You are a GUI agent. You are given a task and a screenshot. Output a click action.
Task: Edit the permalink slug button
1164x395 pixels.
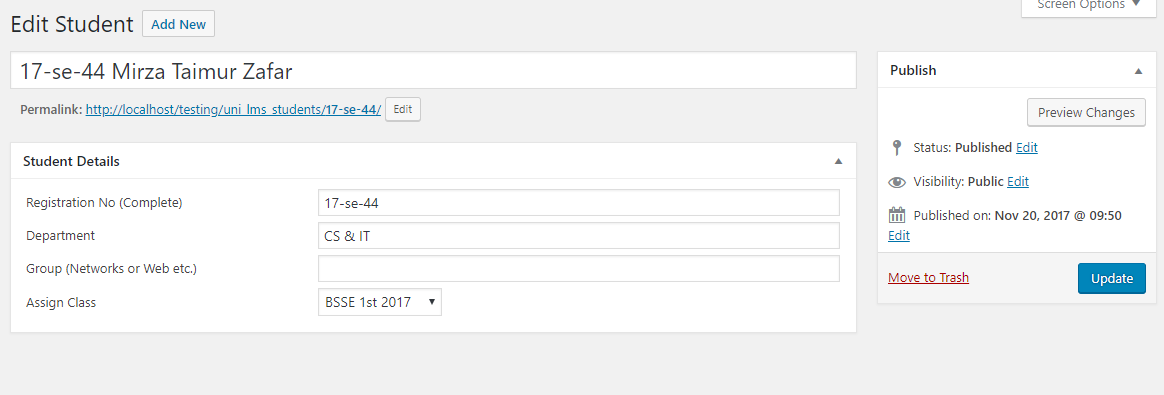point(402,109)
